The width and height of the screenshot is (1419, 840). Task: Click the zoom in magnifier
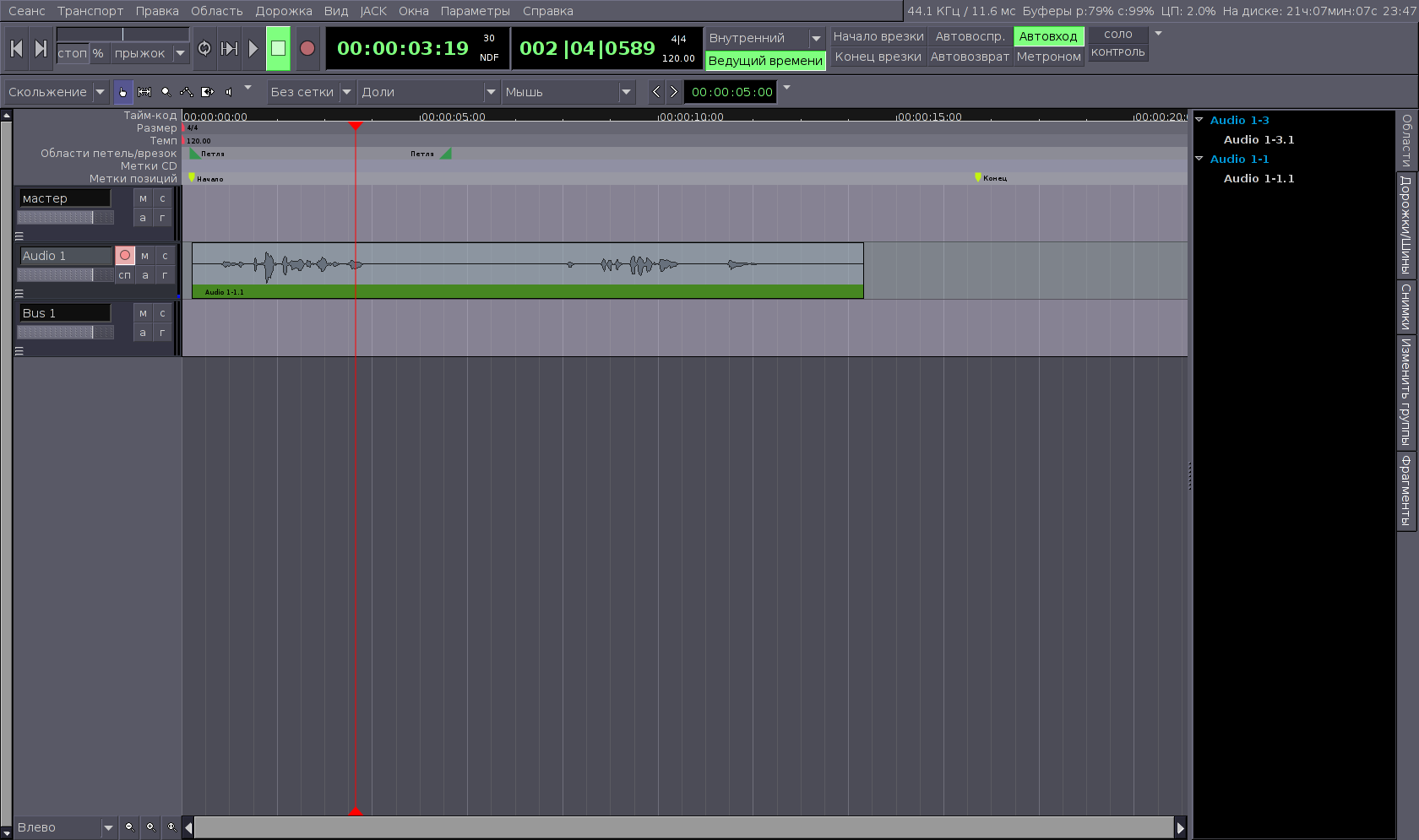(x=150, y=827)
